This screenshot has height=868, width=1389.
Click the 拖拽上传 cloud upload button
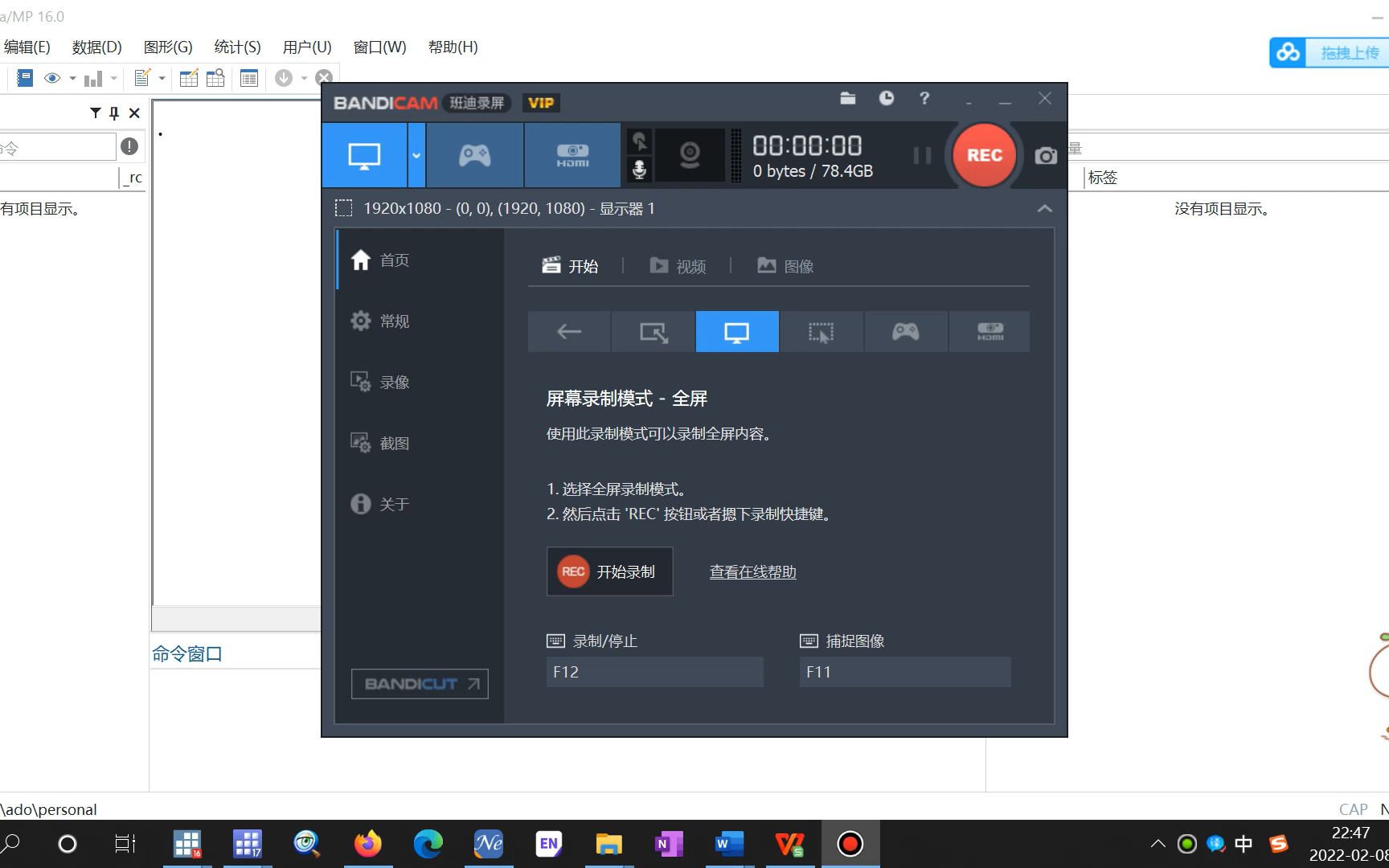pyautogui.click(x=1330, y=53)
